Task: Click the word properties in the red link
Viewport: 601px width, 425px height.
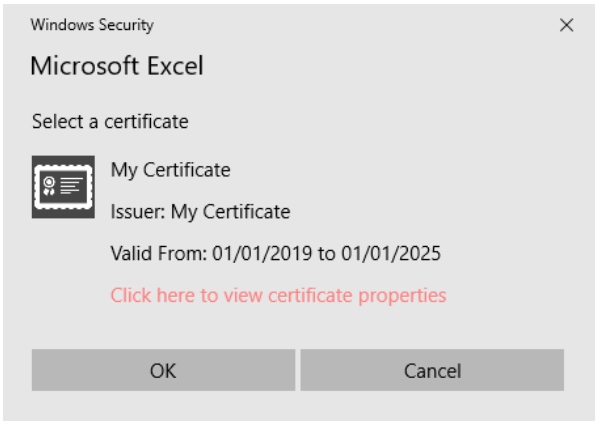Action: tap(402, 296)
